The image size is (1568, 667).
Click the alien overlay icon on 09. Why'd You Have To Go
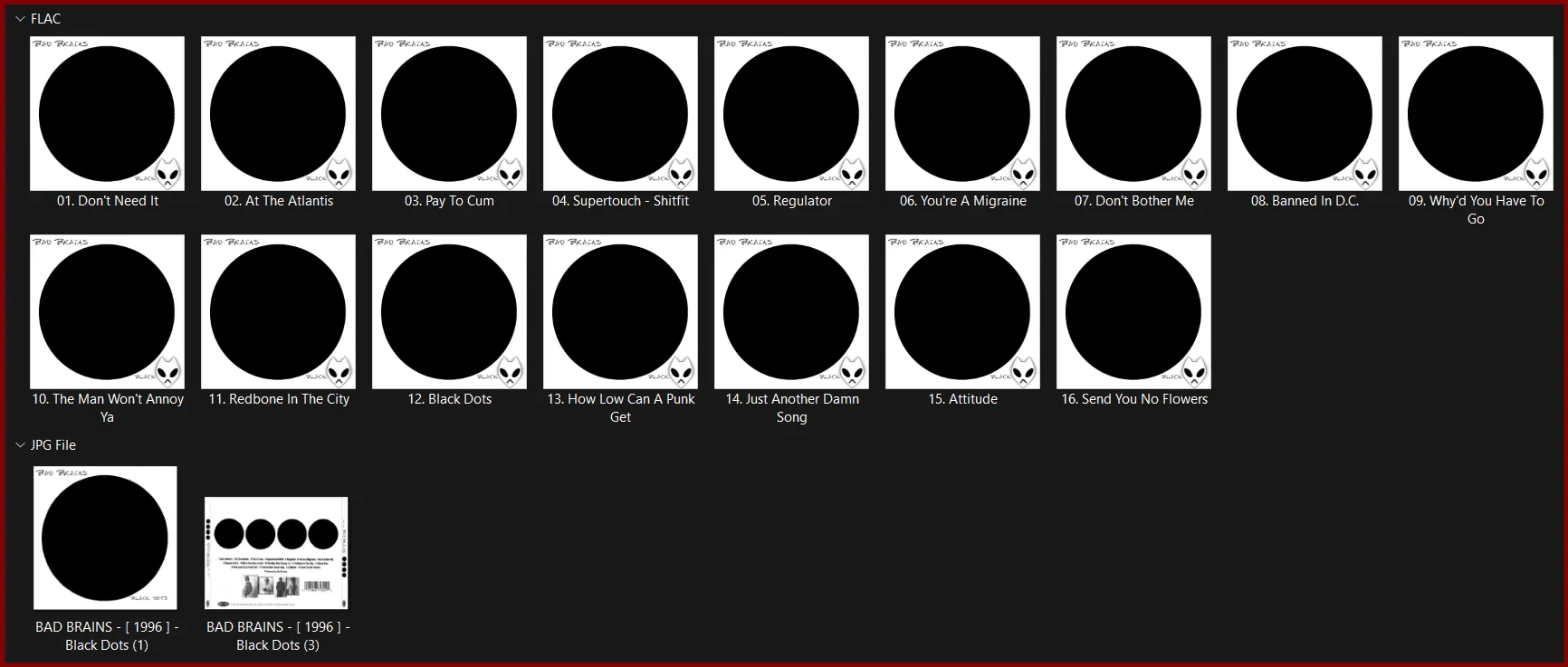(x=1537, y=173)
